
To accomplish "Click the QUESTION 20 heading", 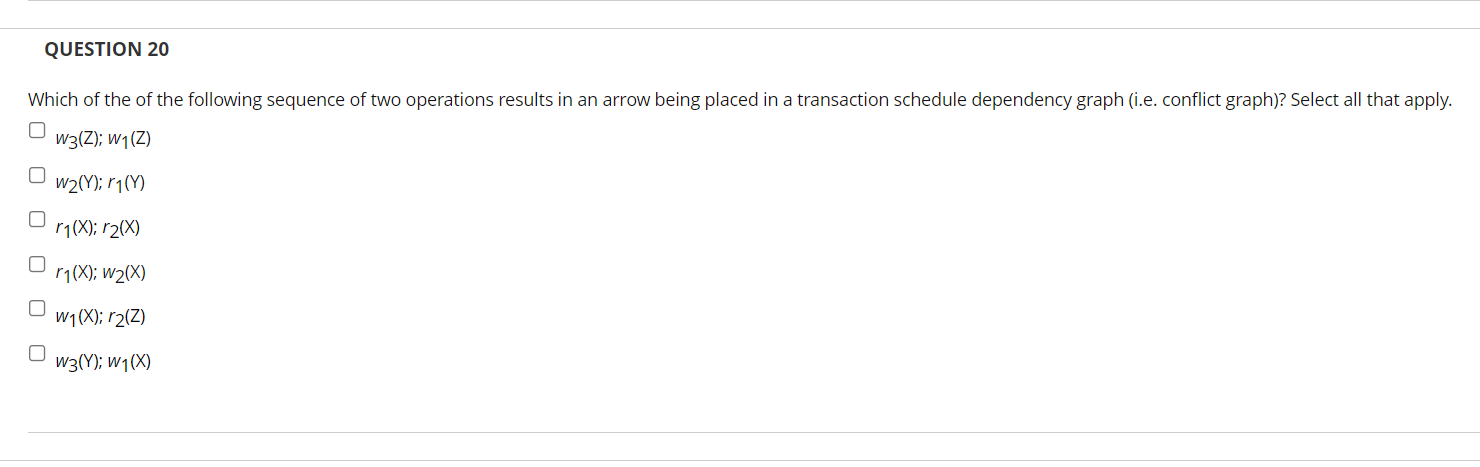I will (107, 49).
